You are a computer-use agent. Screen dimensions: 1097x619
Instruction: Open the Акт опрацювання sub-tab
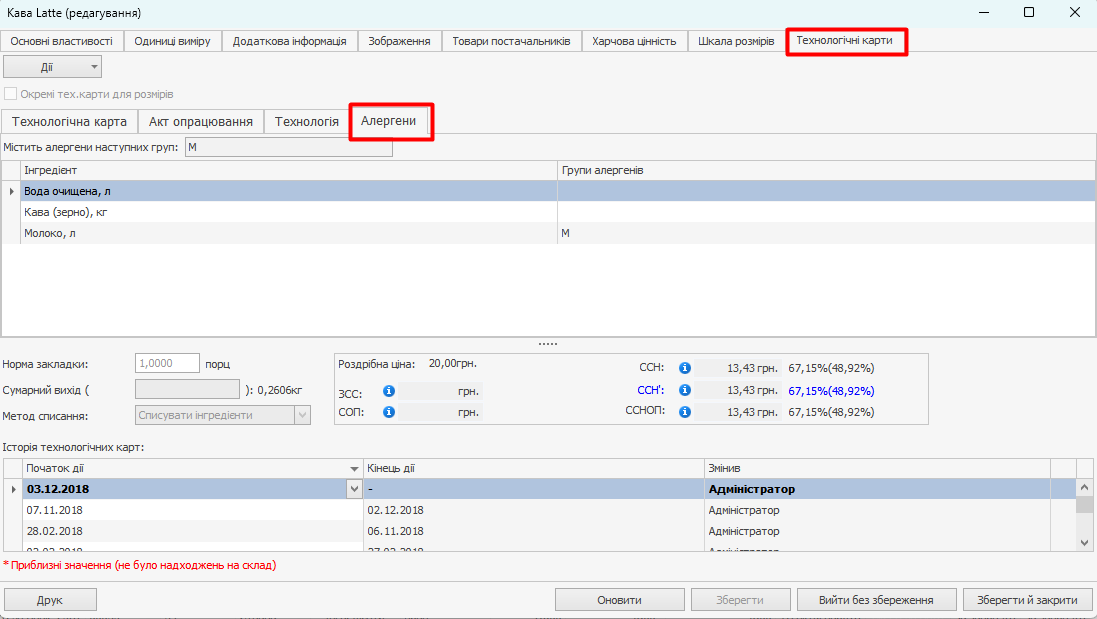point(201,122)
